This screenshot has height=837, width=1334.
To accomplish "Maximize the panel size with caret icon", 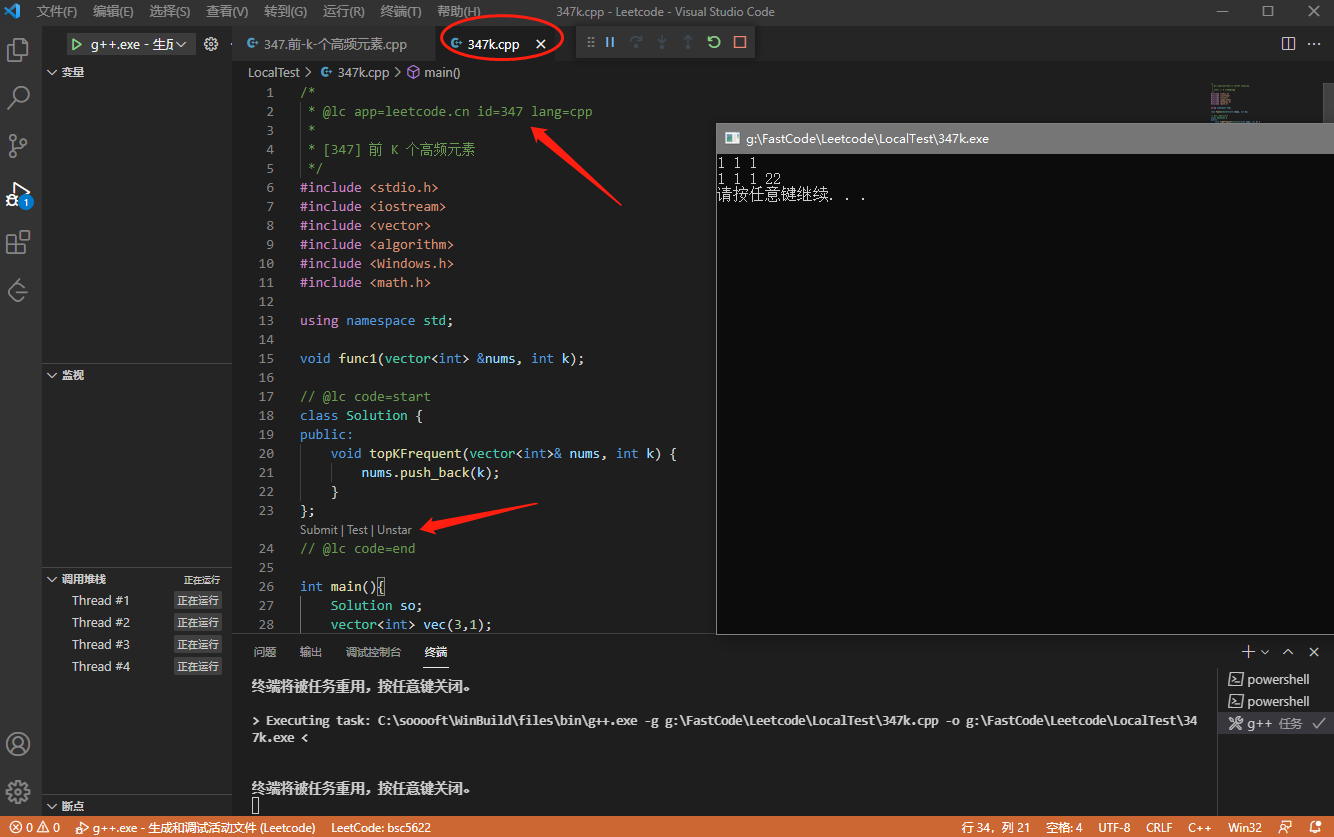I will tap(1289, 652).
